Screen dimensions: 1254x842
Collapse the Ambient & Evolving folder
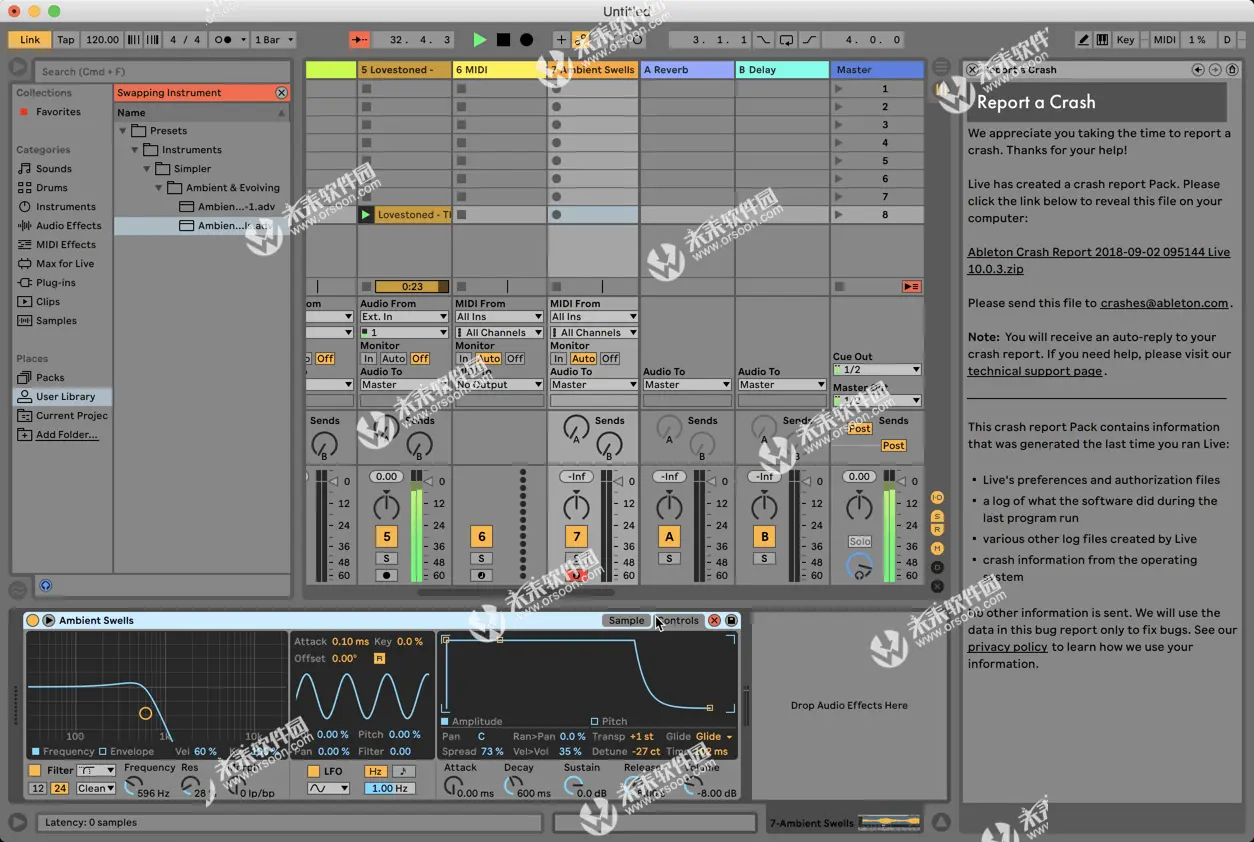pyautogui.click(x=158, y=187)
